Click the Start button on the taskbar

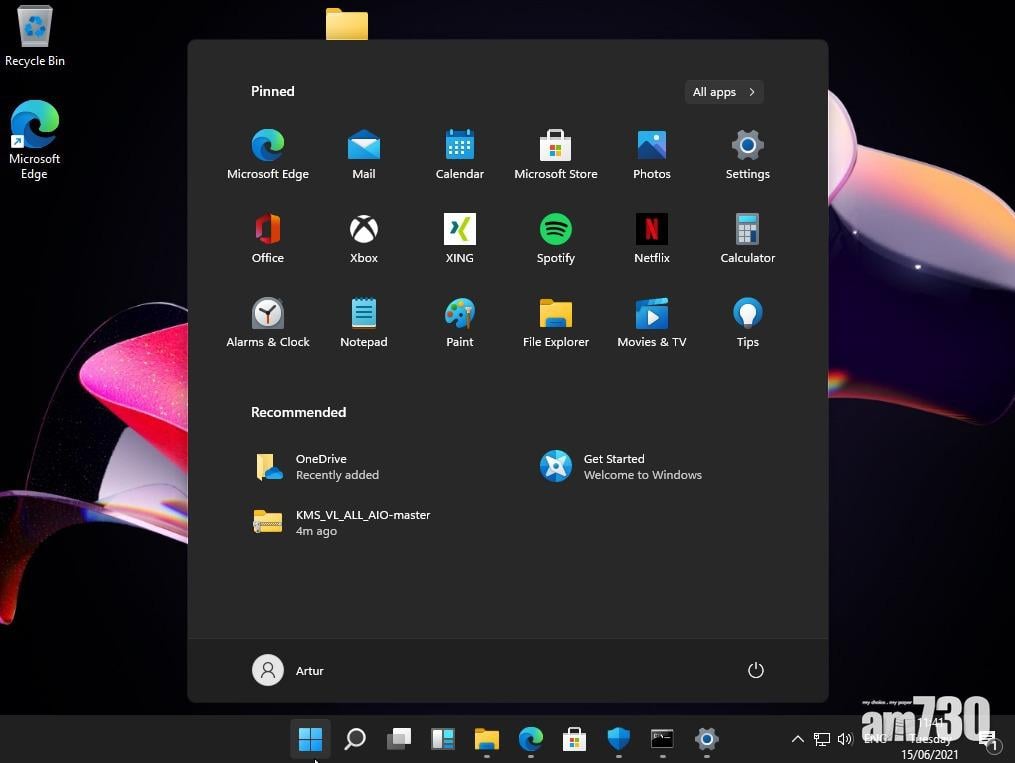[310, 739]
